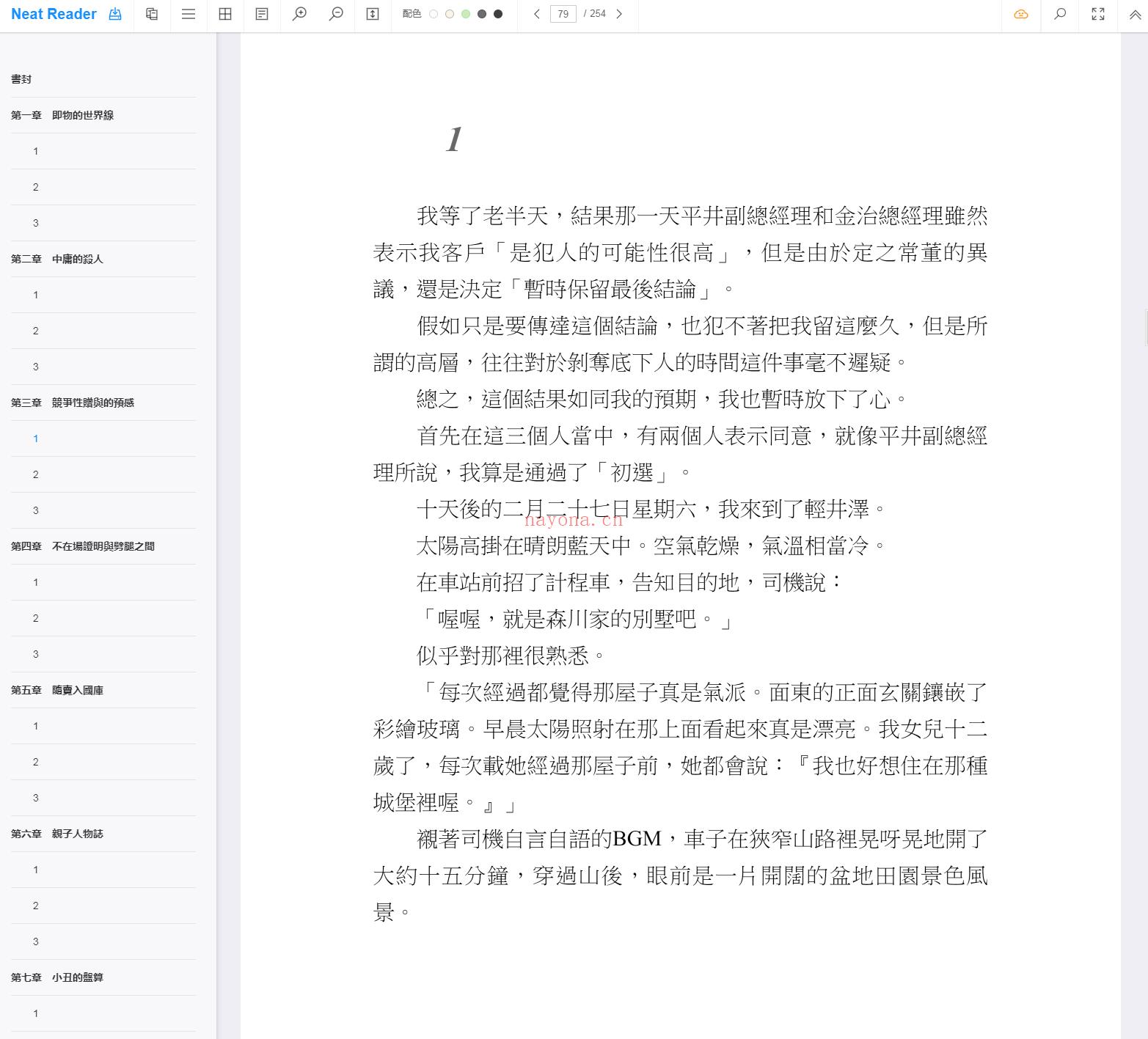Image resolution: width=1148 pixels, height=1039 pixels.
Task: Go to the previous page arrow
Action: point(537,14)
